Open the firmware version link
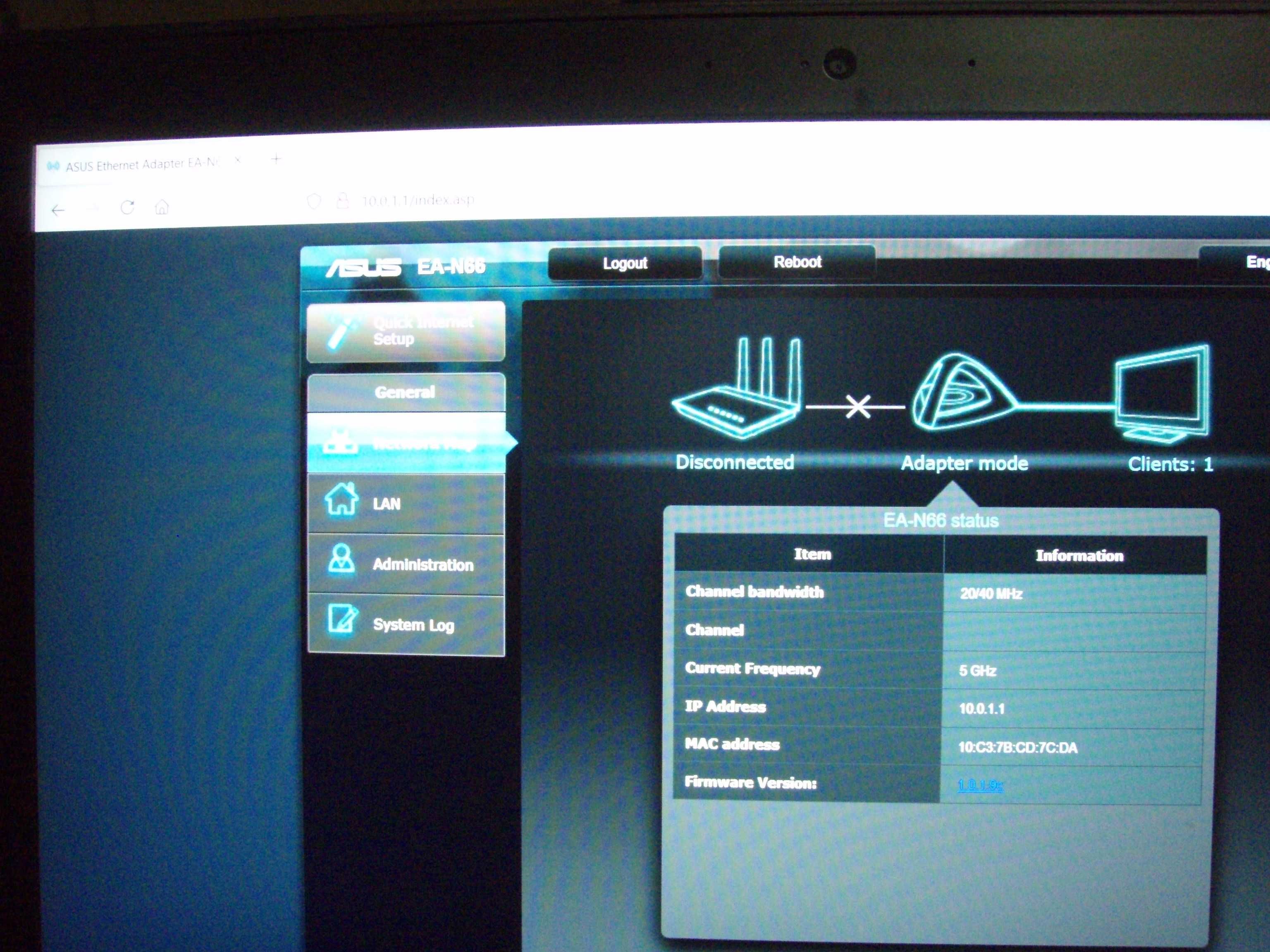The height and width of the screenshot is (952, 1270). click(x=980, y=785)
